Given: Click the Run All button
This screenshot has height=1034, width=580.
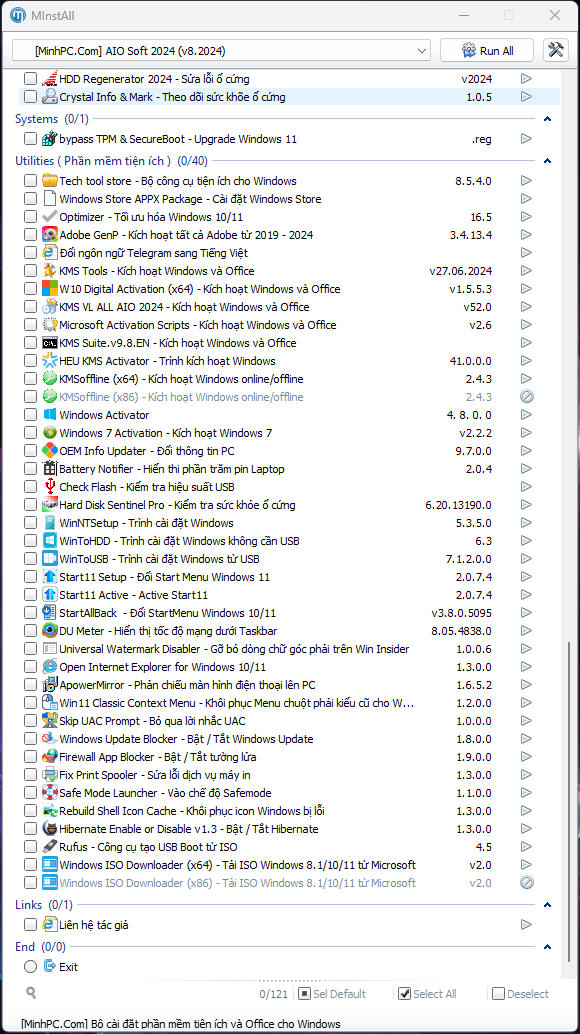Looking at the screenshot, I should point(488,51).
